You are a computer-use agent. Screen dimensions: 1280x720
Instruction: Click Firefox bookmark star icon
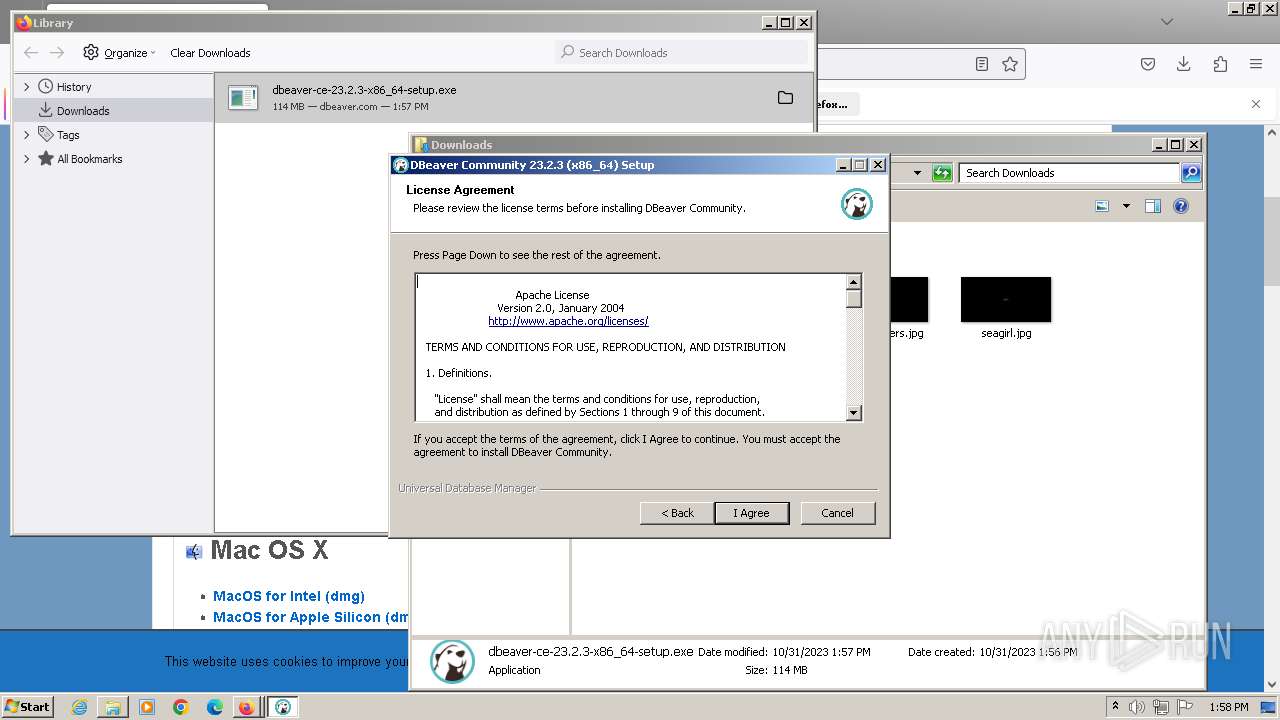pyautogui.click(x=1010, y=64)
